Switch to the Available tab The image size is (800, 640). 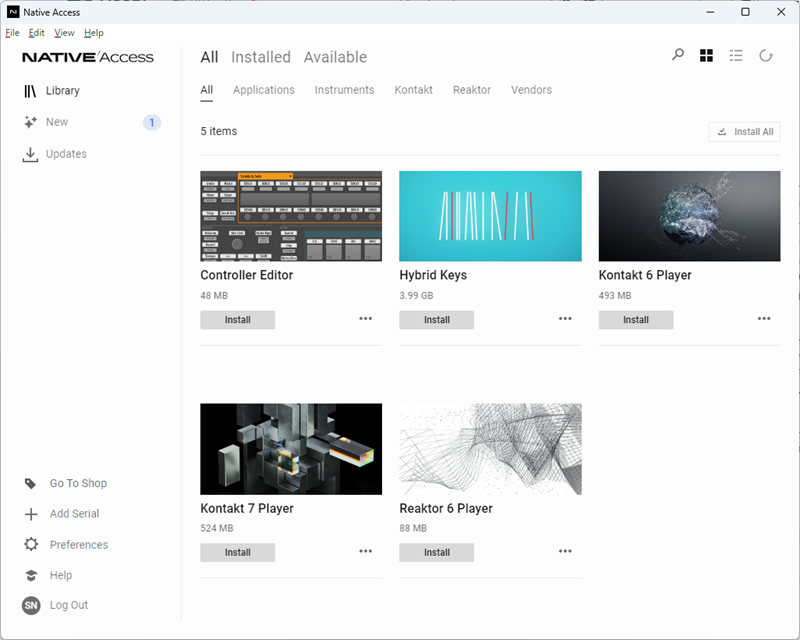point(335,57)
